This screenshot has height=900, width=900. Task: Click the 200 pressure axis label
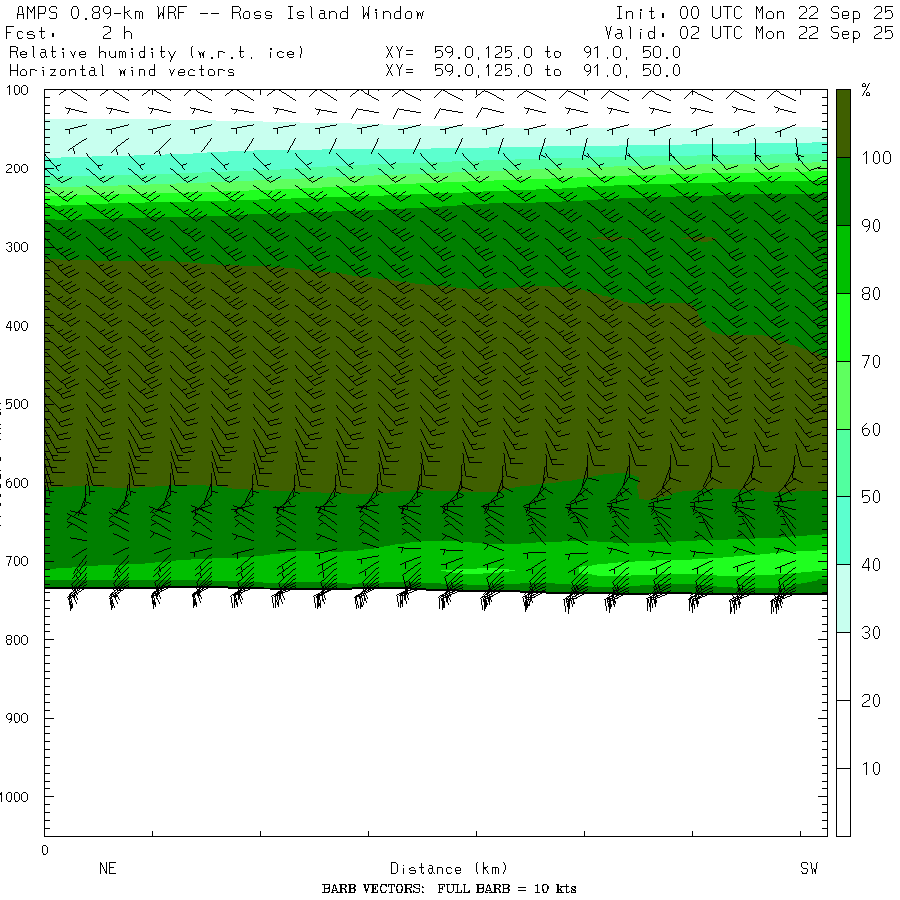(17, 169)
